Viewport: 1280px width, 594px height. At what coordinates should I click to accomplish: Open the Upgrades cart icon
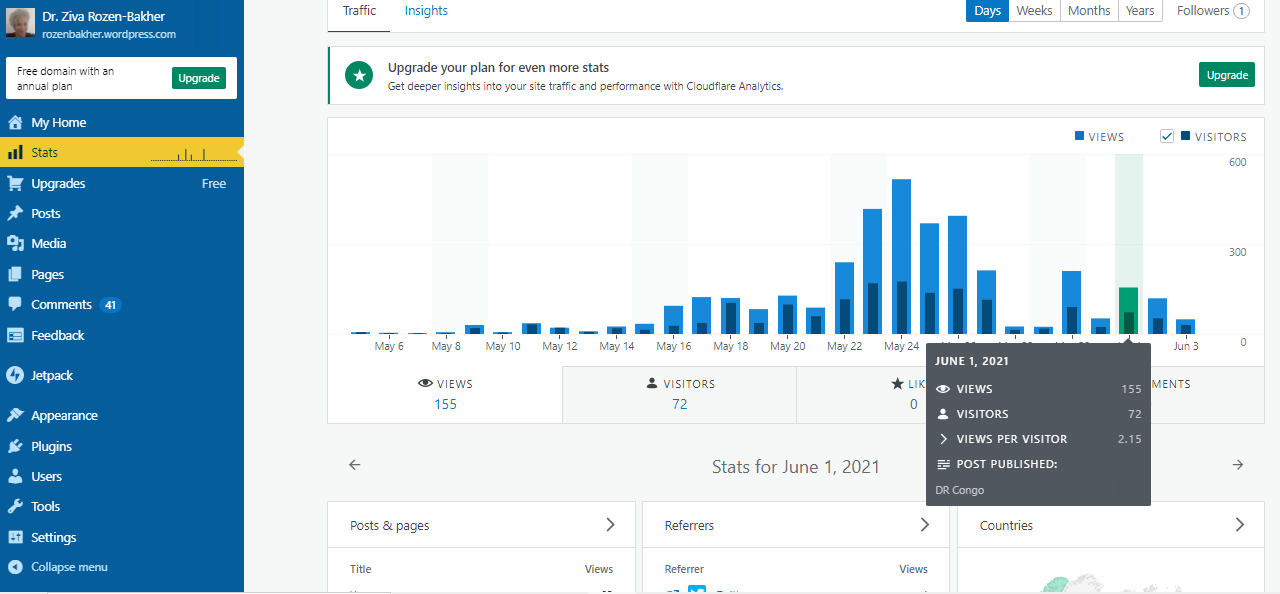(15, 183)
